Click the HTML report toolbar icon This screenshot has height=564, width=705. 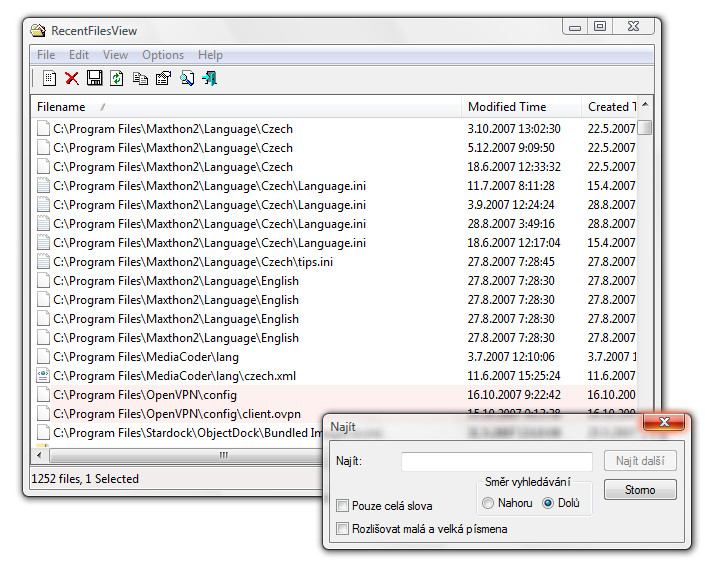(x=49, y=79)
